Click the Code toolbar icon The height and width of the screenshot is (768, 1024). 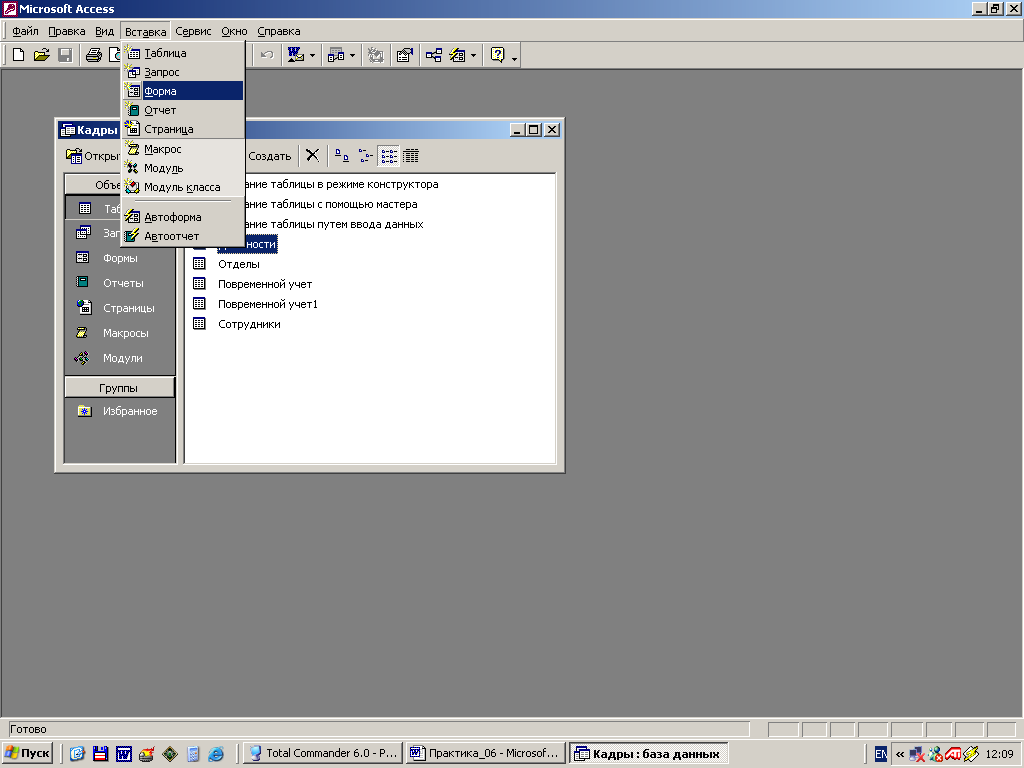pos(376,55)
